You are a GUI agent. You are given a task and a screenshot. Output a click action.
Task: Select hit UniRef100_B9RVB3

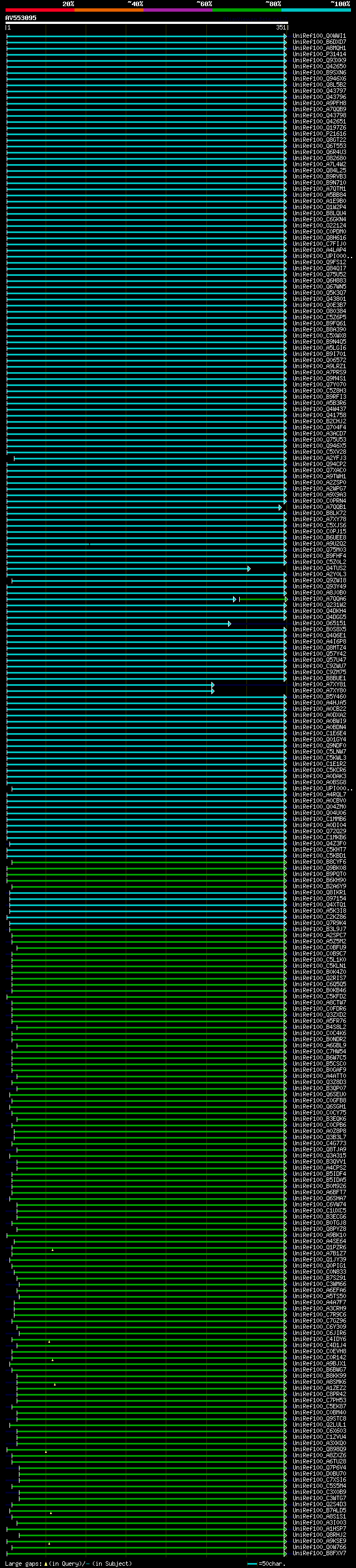(x=319, y=176)
